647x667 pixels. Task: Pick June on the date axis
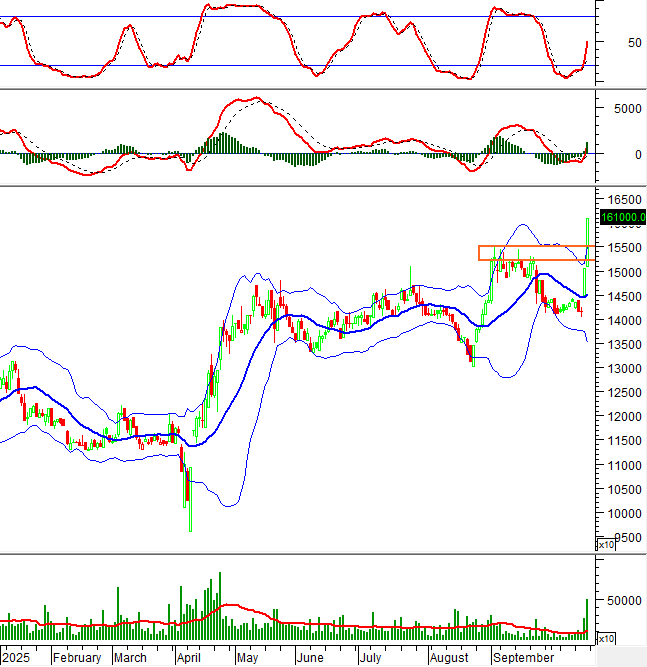[311, 658]
